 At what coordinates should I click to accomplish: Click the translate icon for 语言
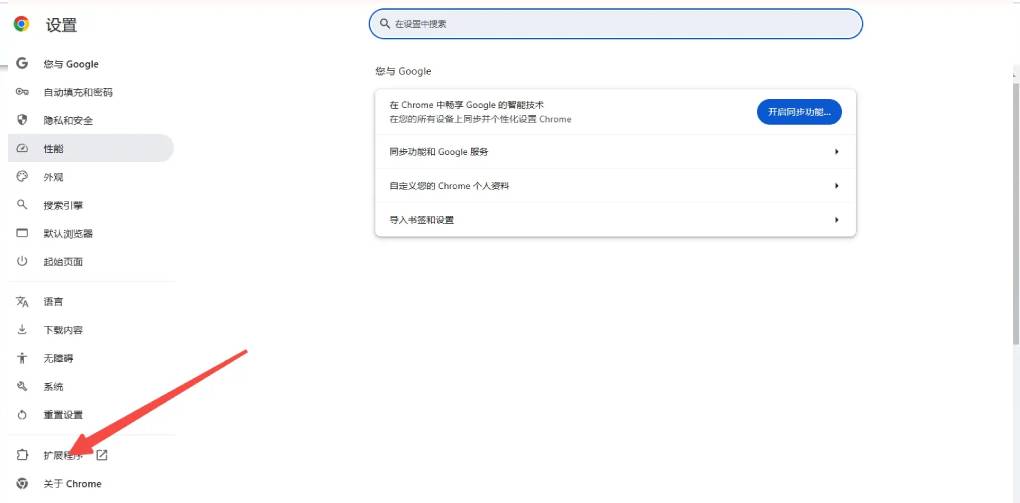[x=22, y=301]
